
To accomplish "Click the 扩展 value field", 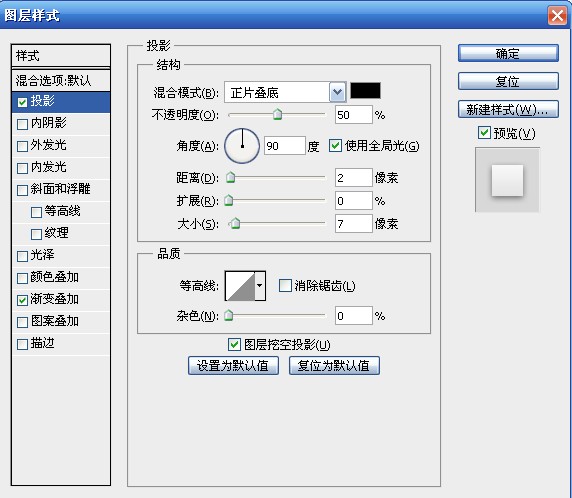I will tap(354, 201).
